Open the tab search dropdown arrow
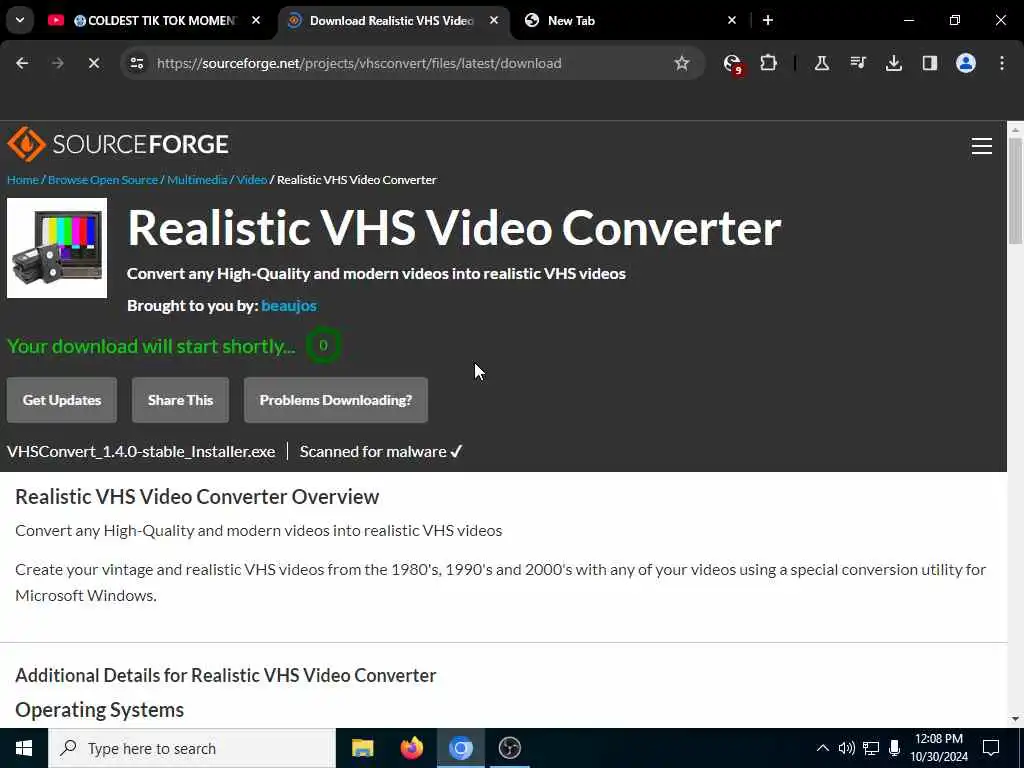 pyautogui.click(x=20, y=20)
